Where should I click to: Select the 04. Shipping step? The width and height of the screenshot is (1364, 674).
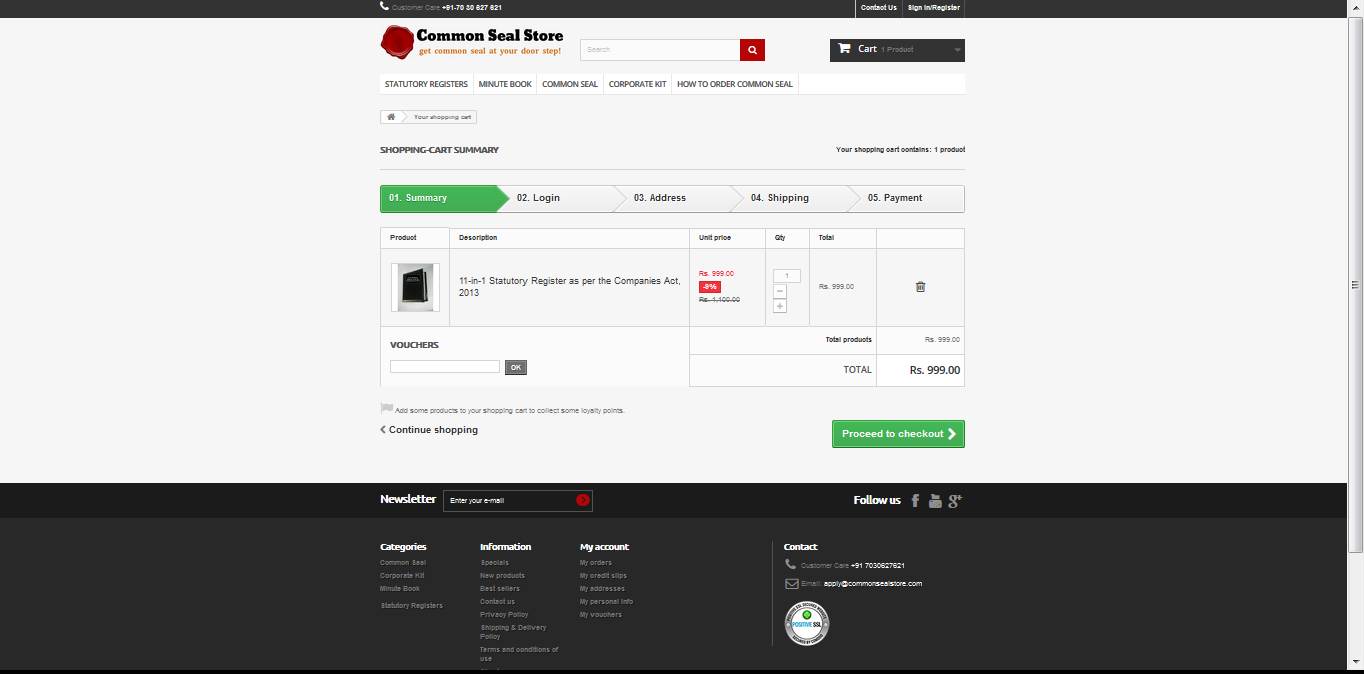click(792, 198)
